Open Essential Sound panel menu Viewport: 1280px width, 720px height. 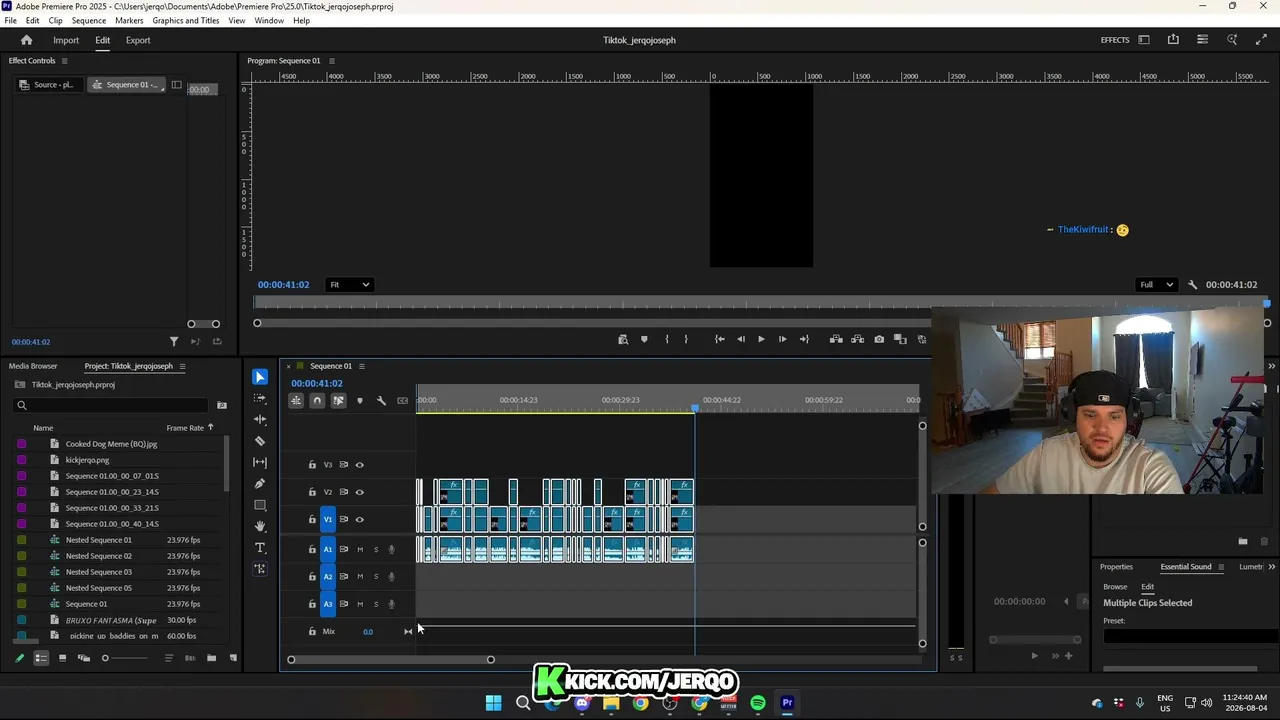(1220, 567)
